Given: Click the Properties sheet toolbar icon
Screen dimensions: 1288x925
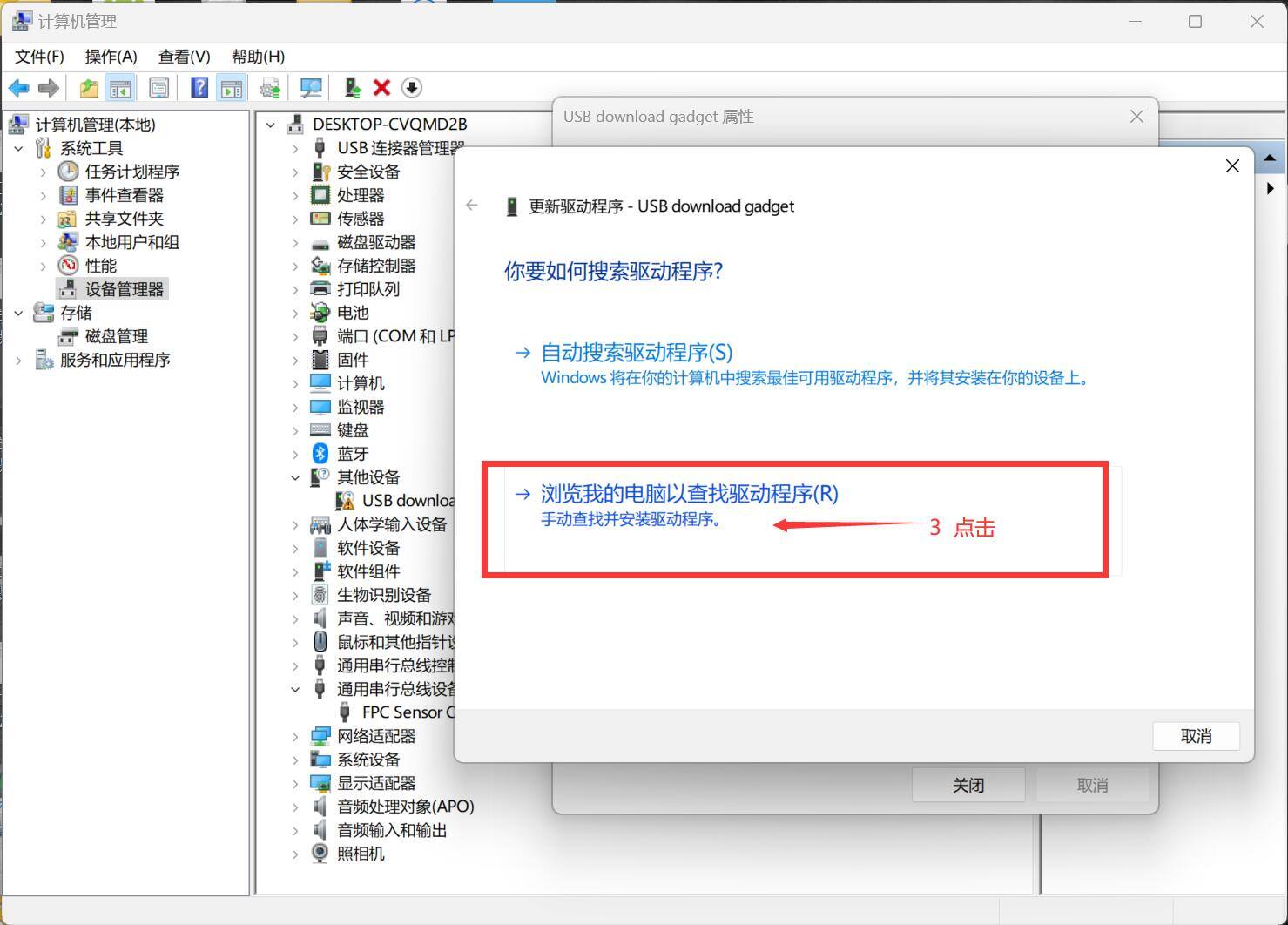Looking at the screenshot, I should pyautogui.click(x=158, y=88).
